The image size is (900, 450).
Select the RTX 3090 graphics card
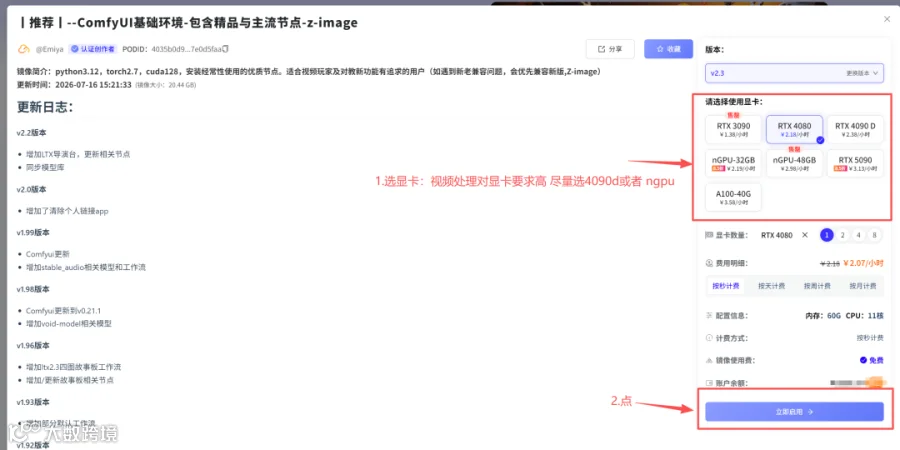coord(734,129)
